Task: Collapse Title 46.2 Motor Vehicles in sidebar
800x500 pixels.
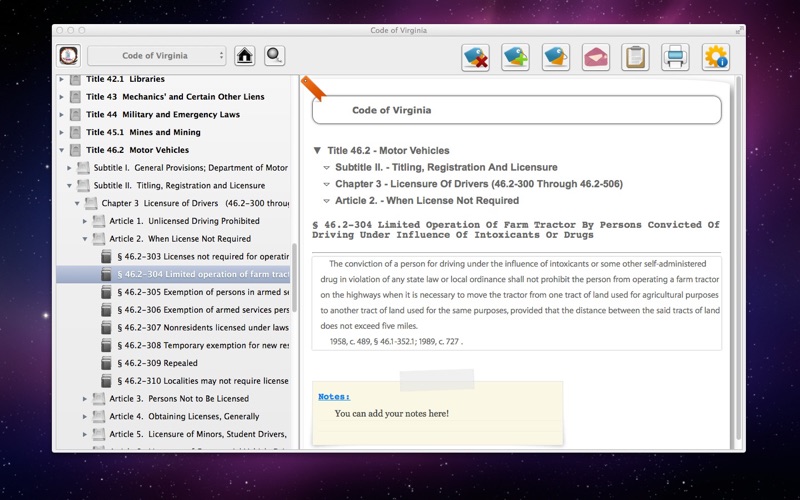Action: click(x=62, y=151)
